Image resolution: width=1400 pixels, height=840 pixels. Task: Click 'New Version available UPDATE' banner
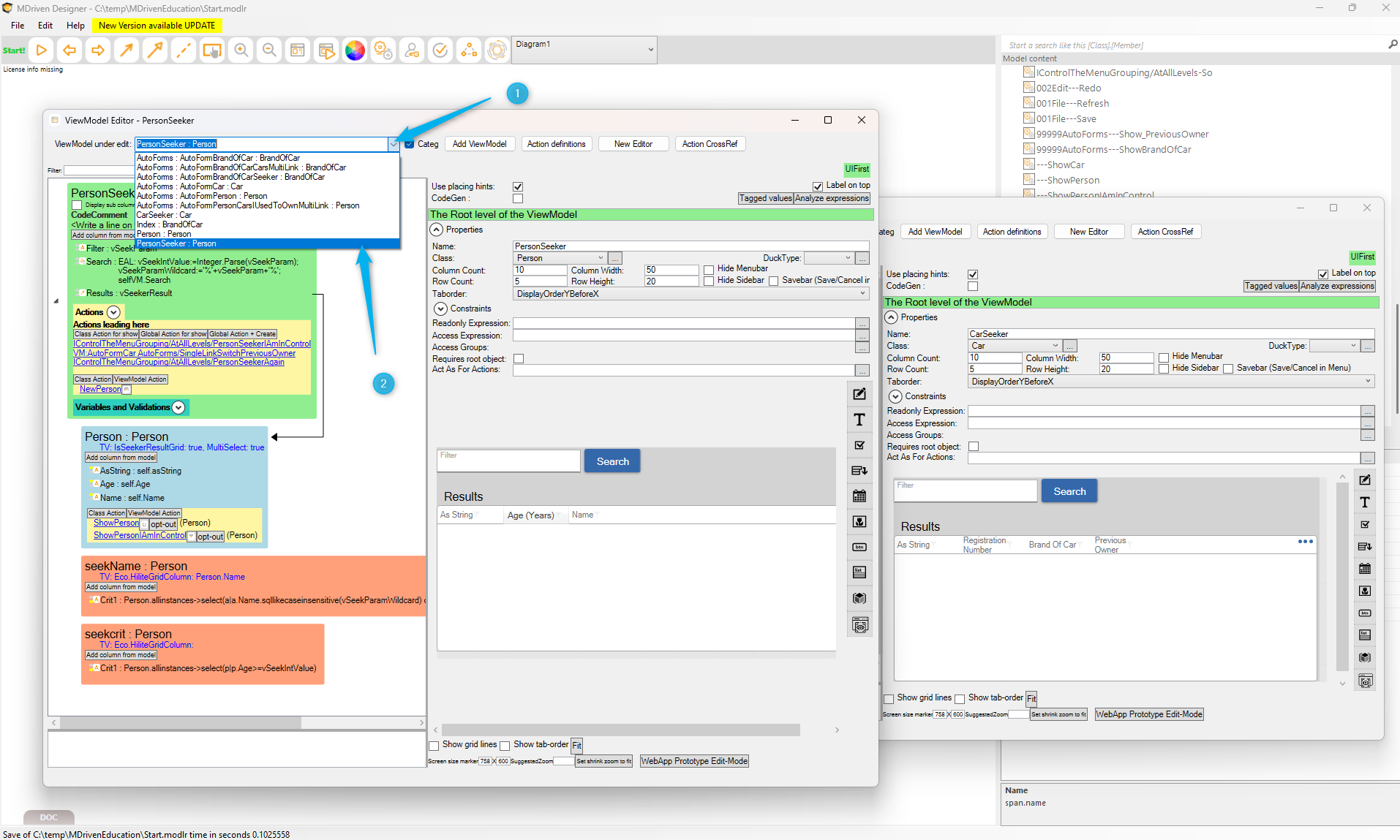pos(157,26)
